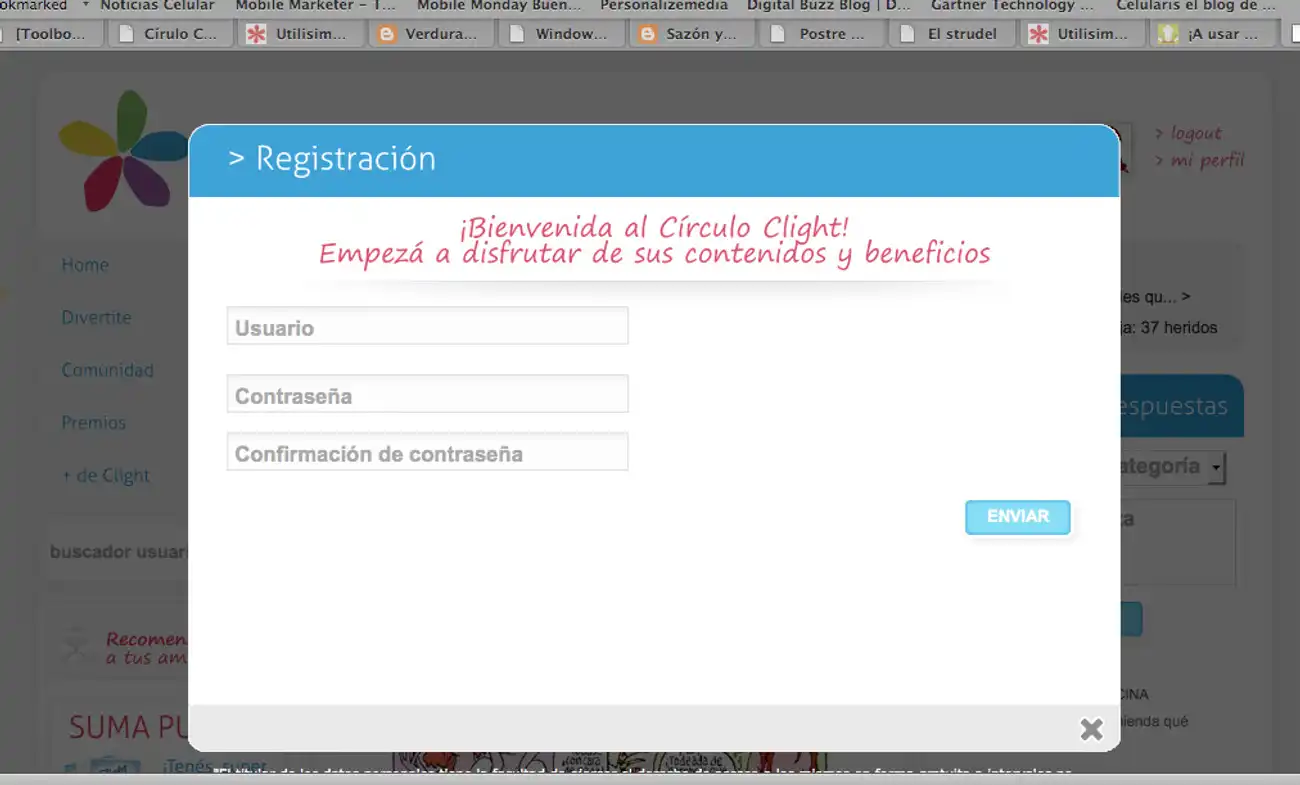Click the favicon on the ¡A usar ... tab
The image size is (1300, 785).
1167,34
